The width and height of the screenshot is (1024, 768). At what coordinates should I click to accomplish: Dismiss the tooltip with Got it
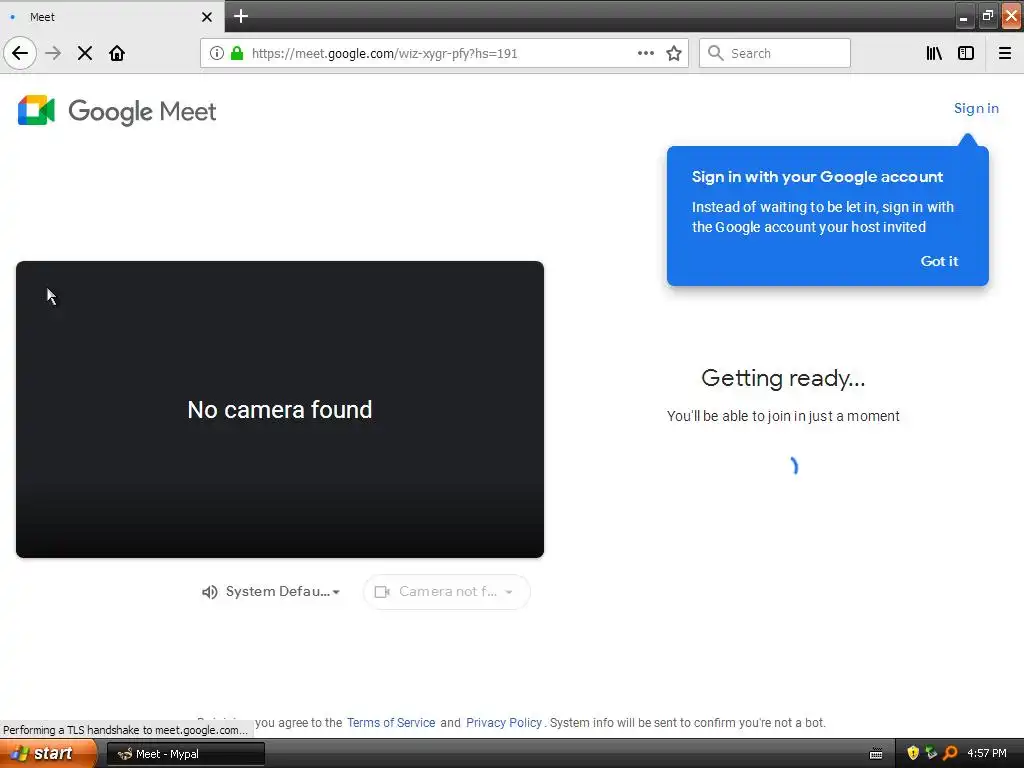click(939, 261)
